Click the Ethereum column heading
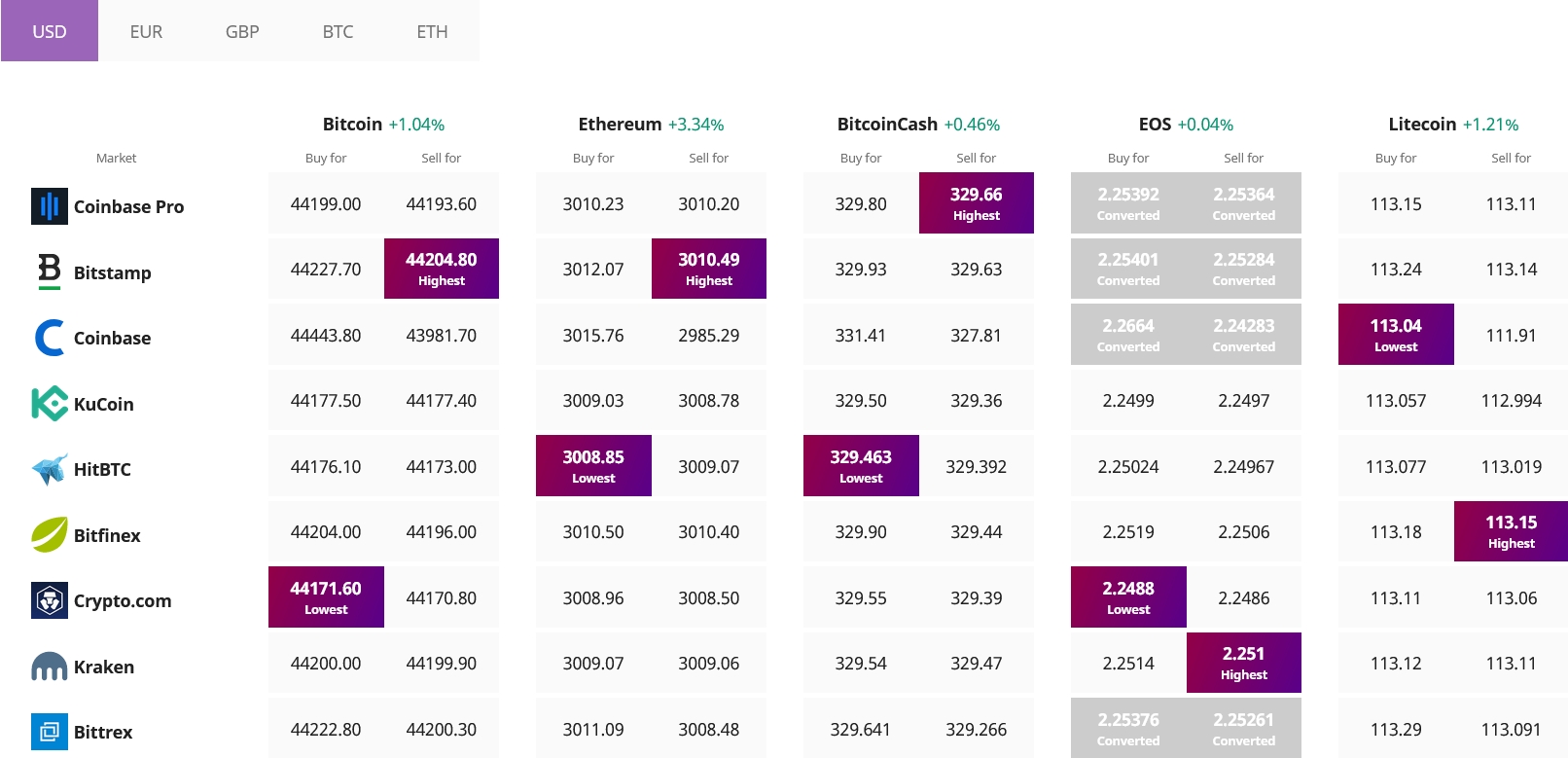The height and width of the screenshot is (758, 1568). (x=620, y=124)
